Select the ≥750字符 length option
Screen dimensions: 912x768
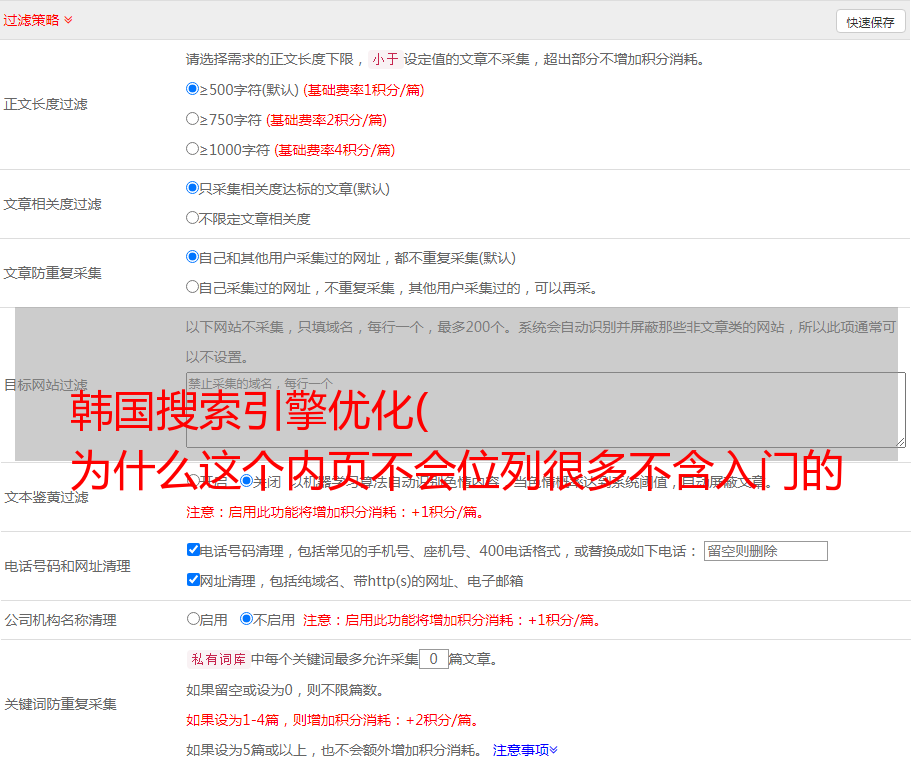(193, 119)
